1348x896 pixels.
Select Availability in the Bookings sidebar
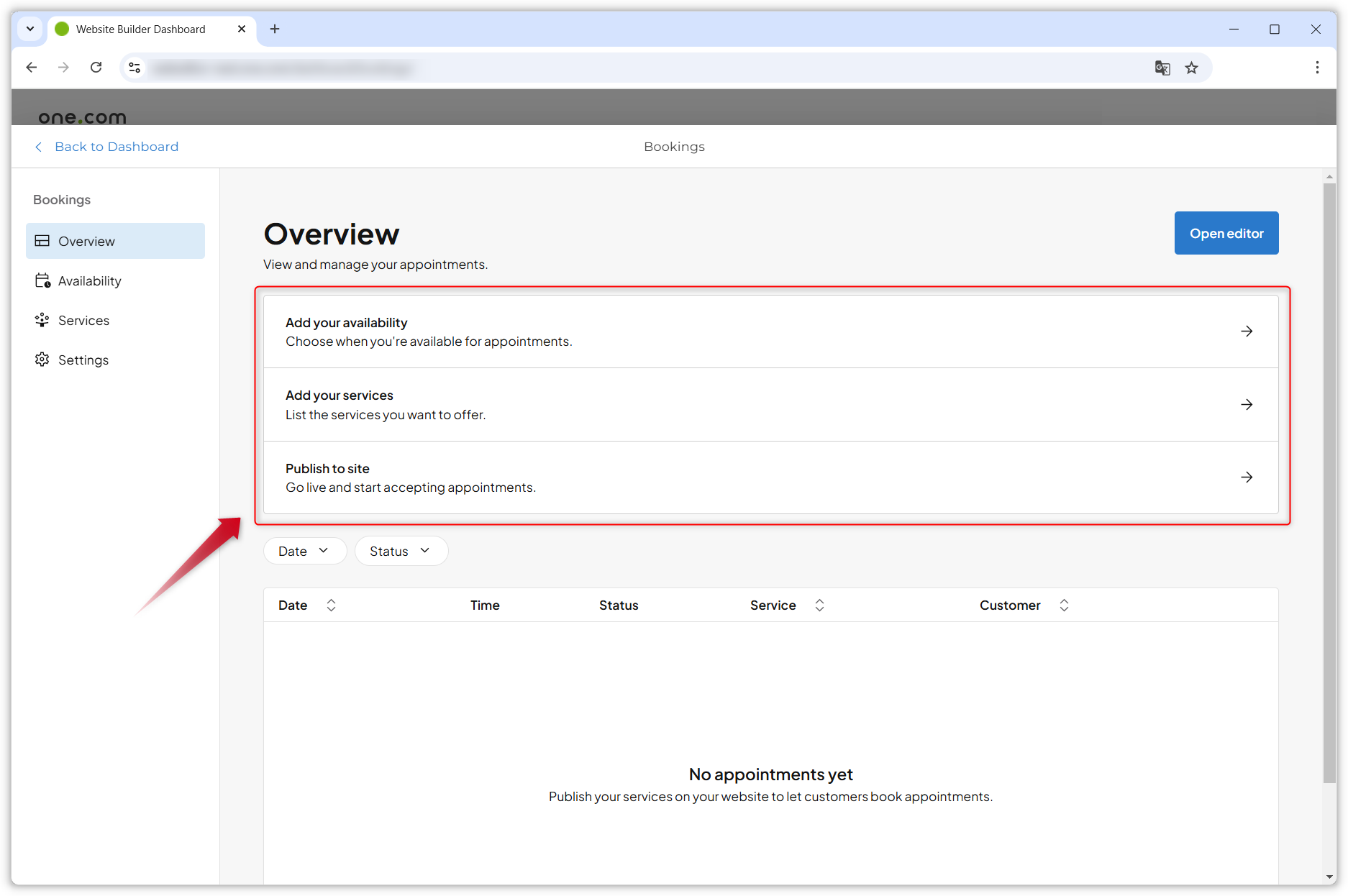pos(89,280)
